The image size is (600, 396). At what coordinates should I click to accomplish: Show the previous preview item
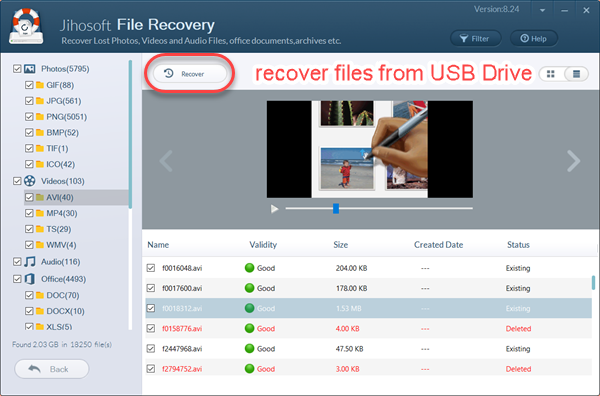point(166,161)
